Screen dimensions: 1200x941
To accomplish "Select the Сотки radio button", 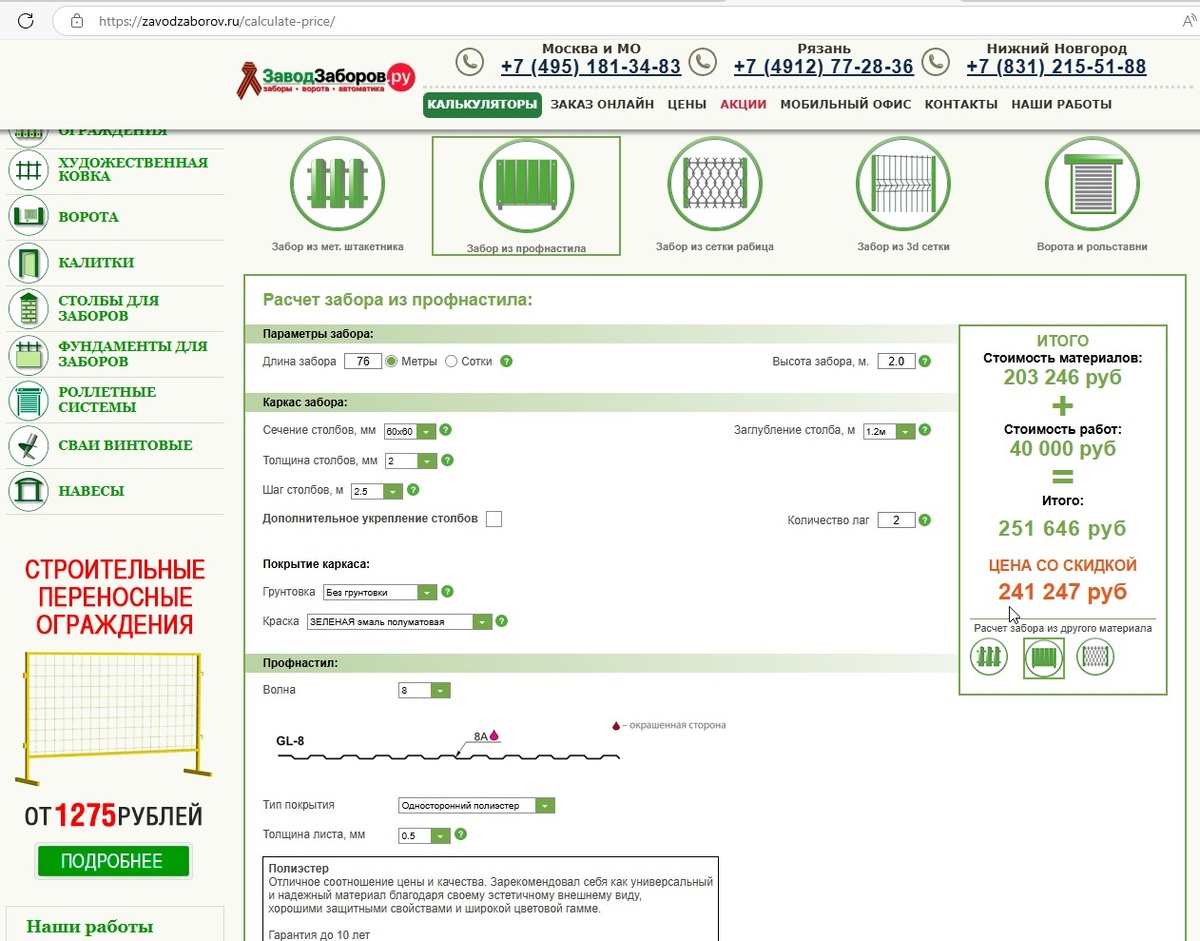I will 451,361.
